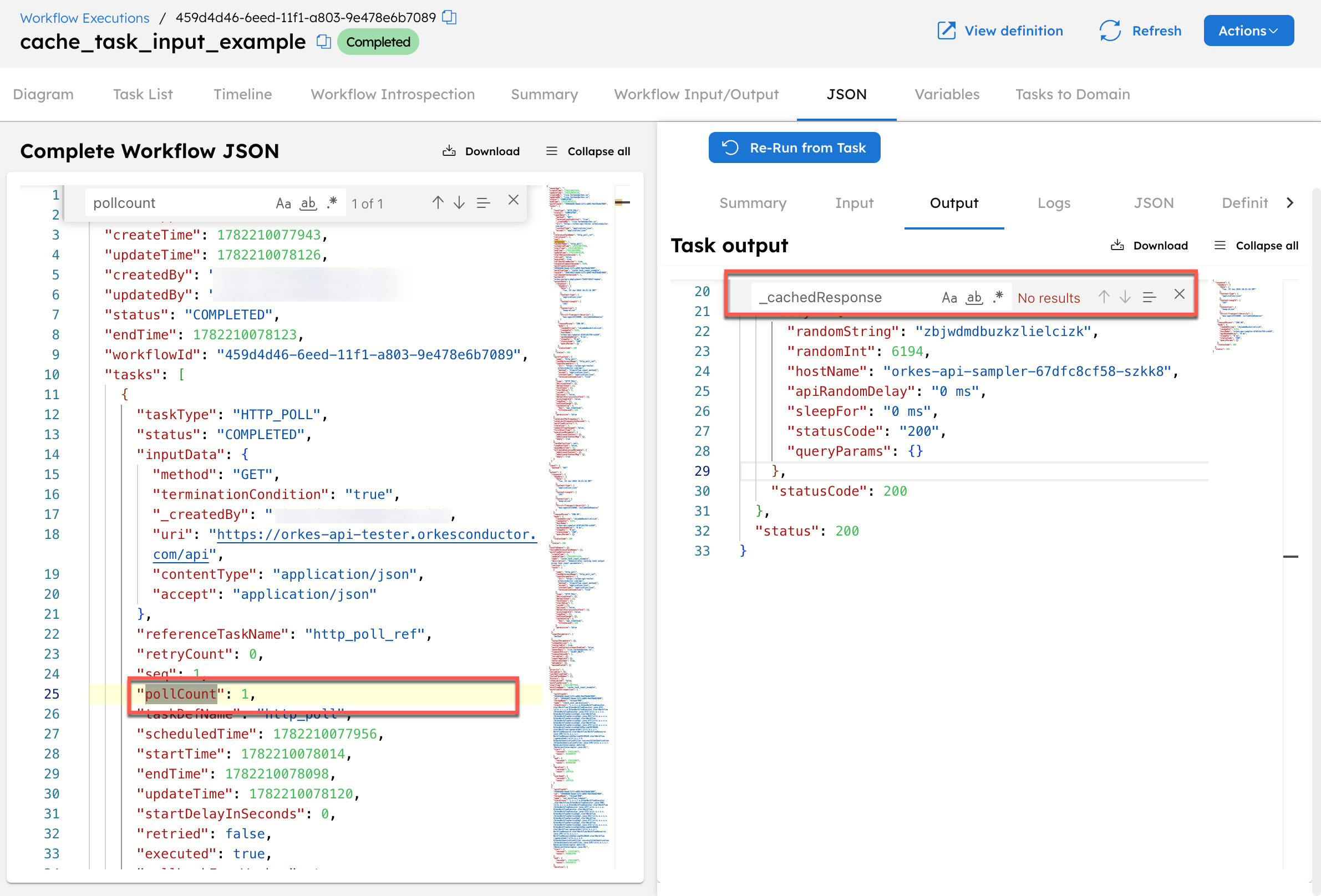Click "referenceTaskName" line in workflow JSON

(x=284, y=634)
